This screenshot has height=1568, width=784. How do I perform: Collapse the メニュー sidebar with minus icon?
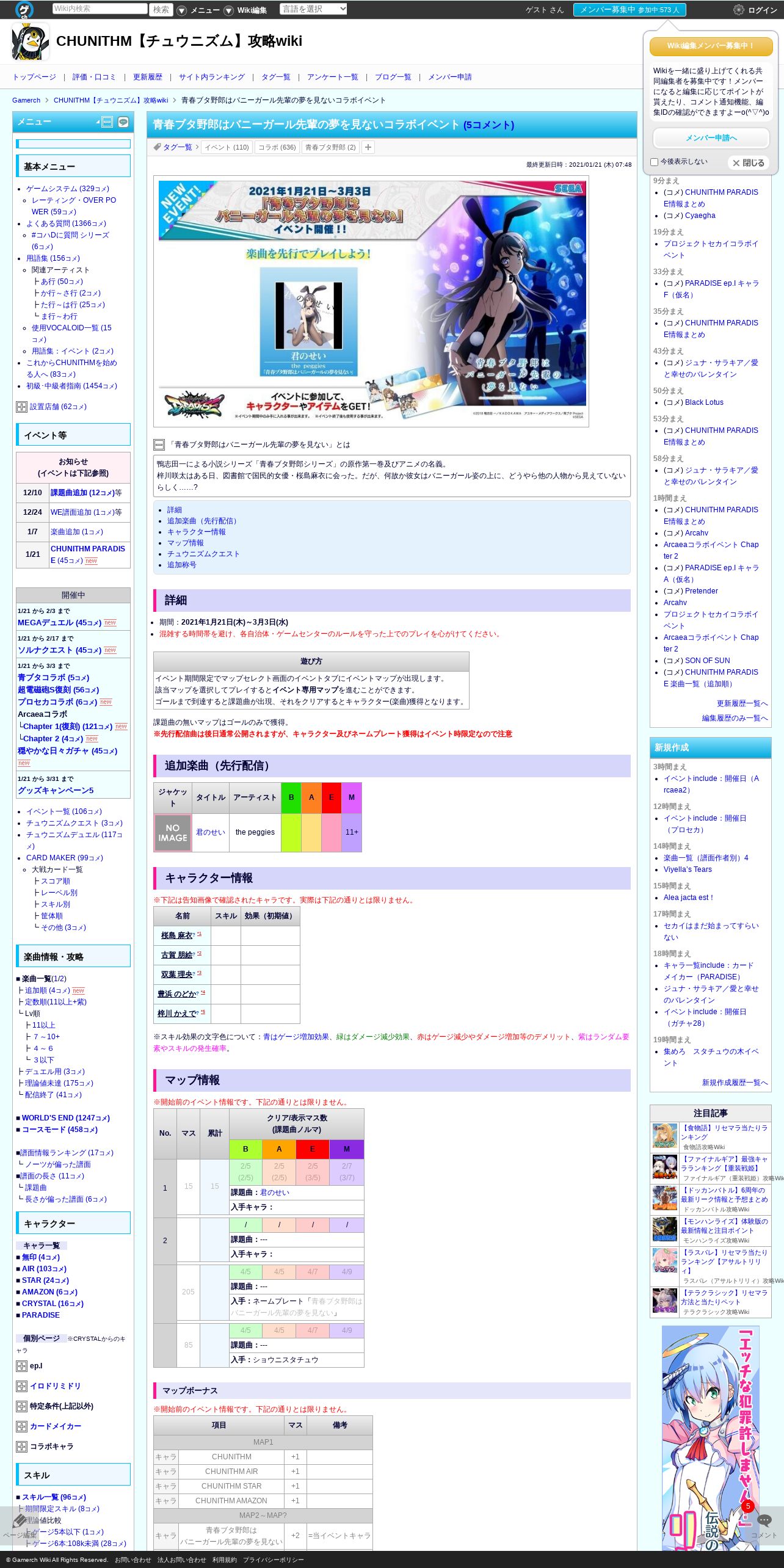pos(107,122)
